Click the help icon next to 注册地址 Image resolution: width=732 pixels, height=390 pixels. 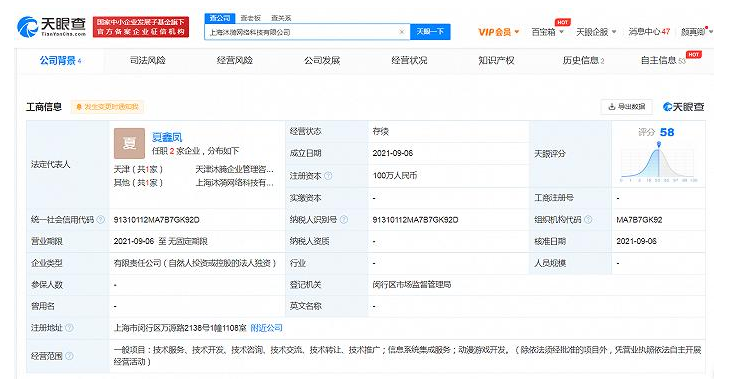coord(69,328)
